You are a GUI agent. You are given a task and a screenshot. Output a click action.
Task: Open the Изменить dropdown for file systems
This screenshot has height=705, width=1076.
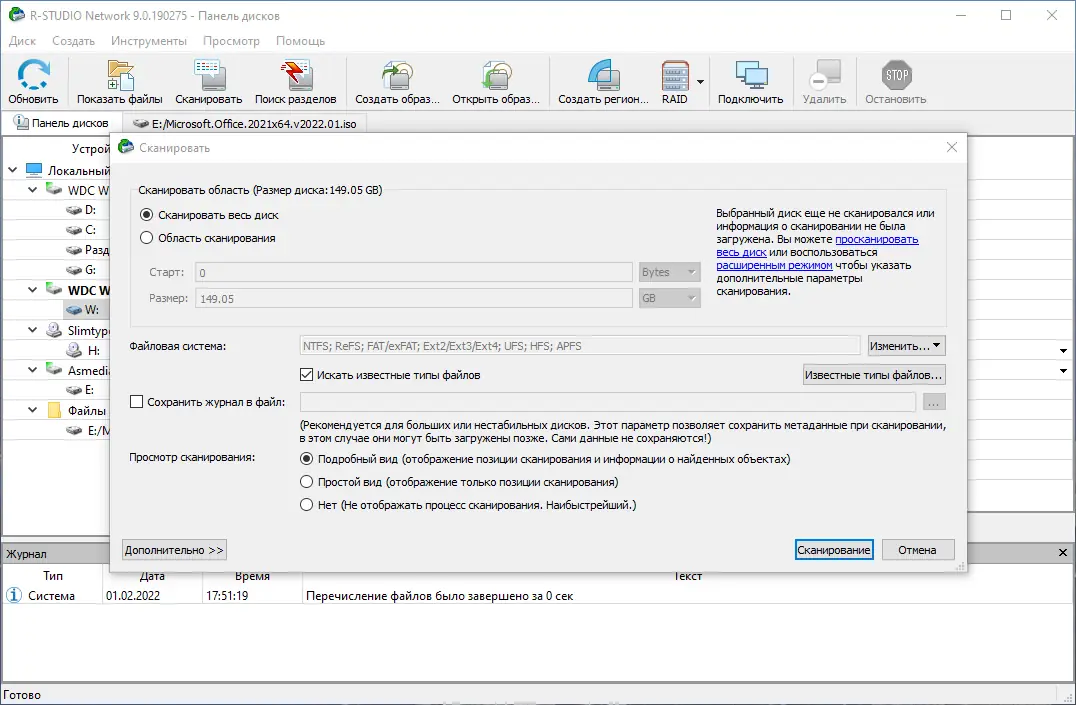(x=905, y=345)
